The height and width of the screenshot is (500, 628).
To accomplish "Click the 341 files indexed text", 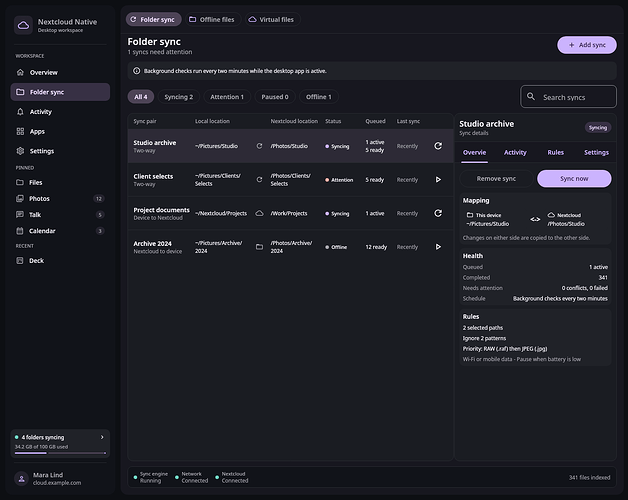I will point(590,477).
